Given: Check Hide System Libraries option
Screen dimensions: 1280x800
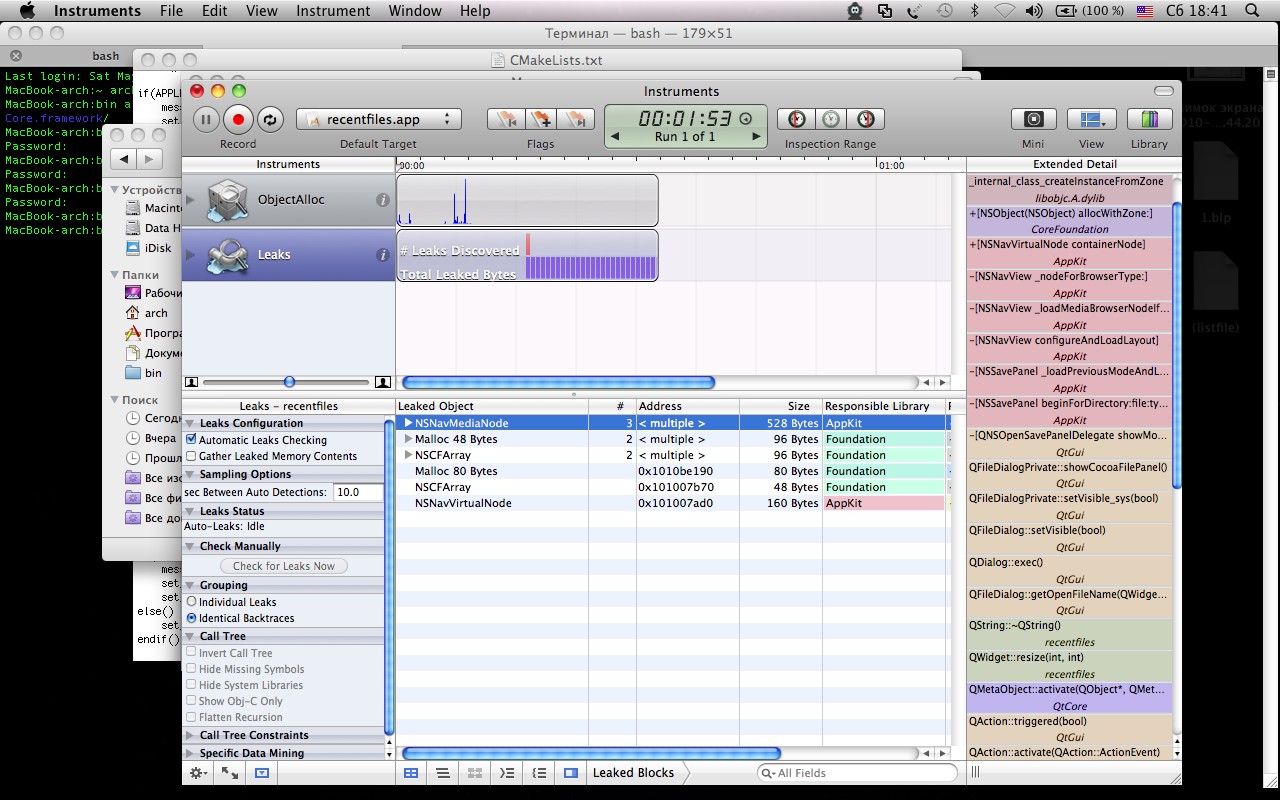Looking at the screenshot, I should (191, 685).
